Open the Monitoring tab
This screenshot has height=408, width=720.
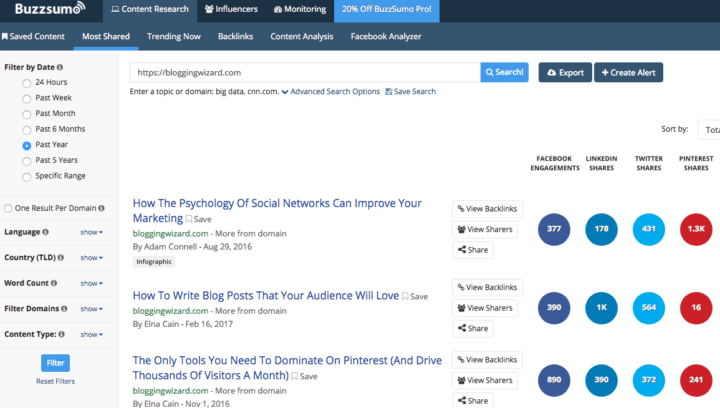click(299, 9)
